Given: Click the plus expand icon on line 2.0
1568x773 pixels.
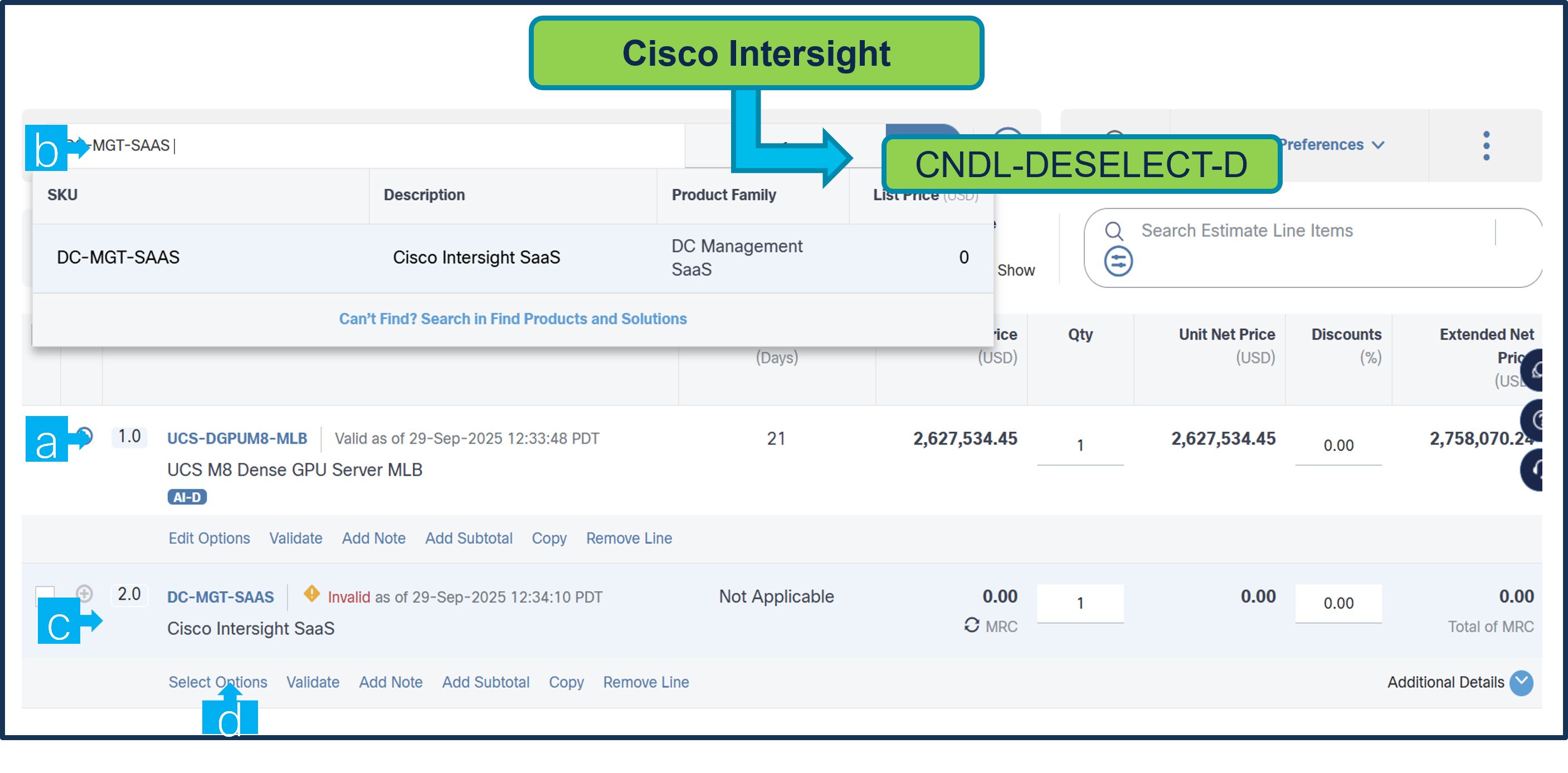Looking at the screenshot, I should coord(85,593).
